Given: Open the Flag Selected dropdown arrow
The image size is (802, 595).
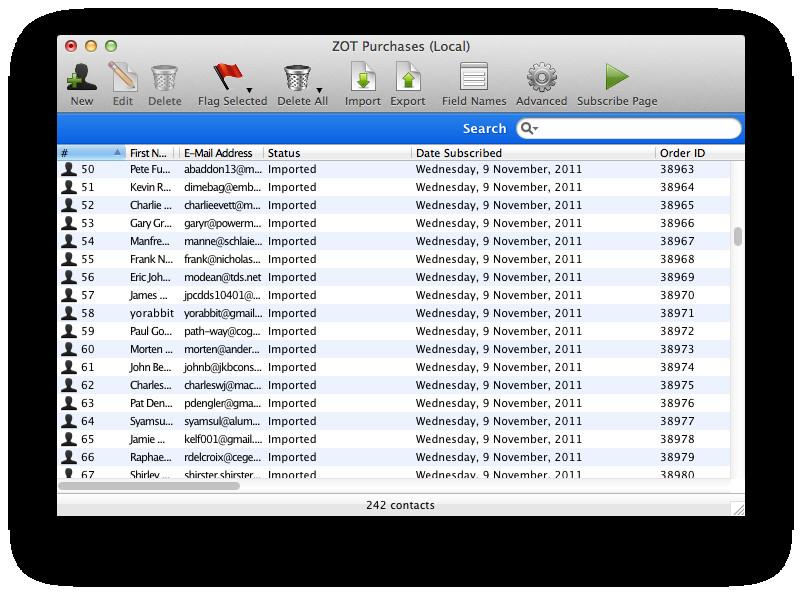Looking at the screenshot, I should (250, 90).
